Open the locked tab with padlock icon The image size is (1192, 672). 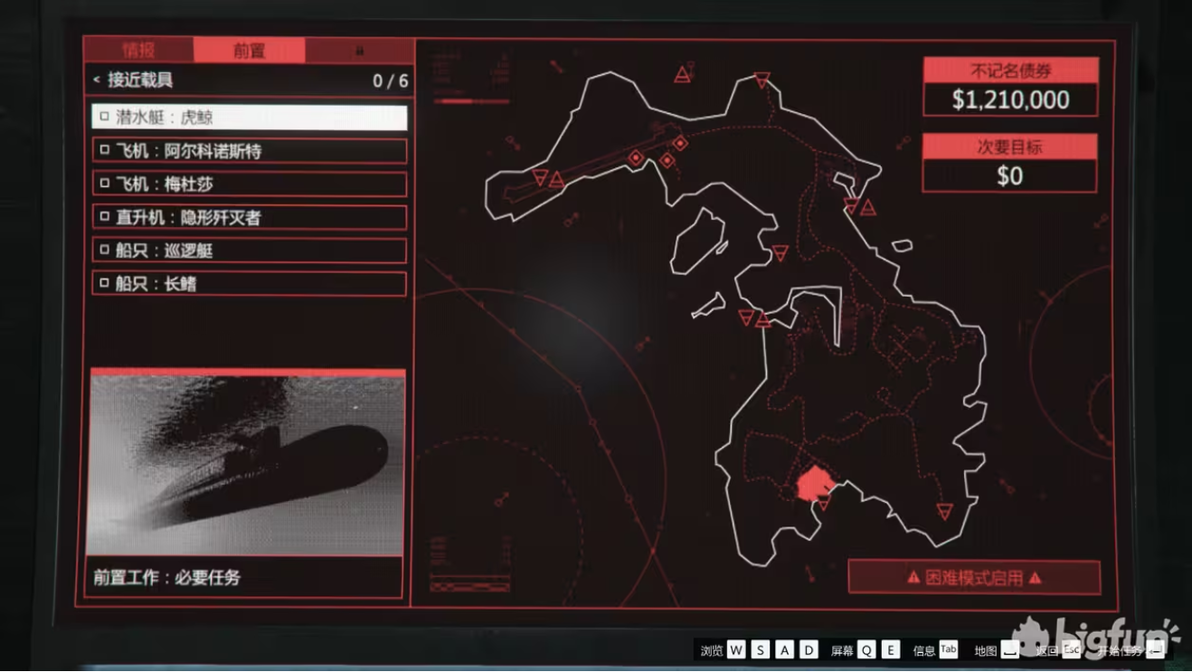360,50
